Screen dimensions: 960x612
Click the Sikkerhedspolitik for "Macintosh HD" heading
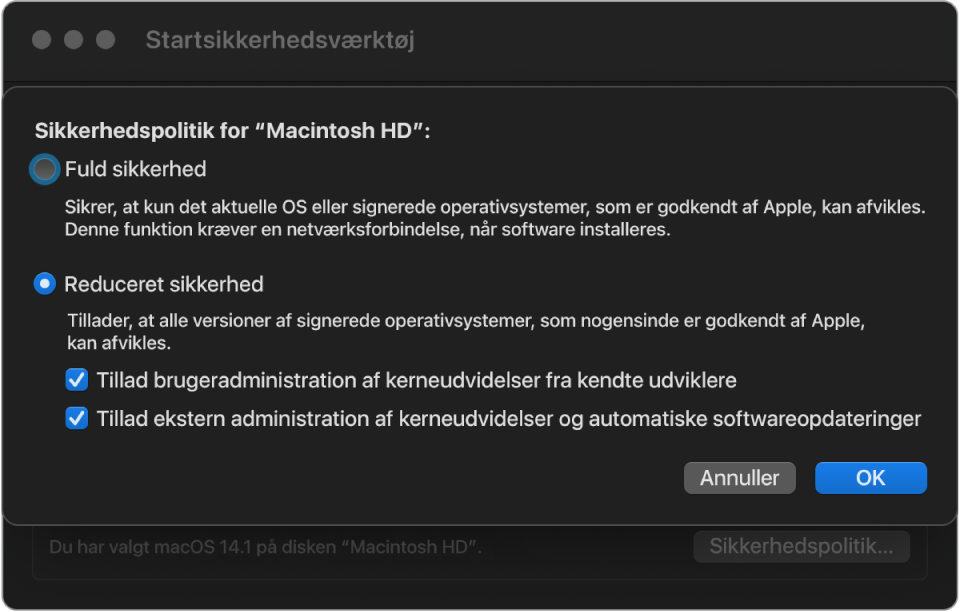[232, 132]
